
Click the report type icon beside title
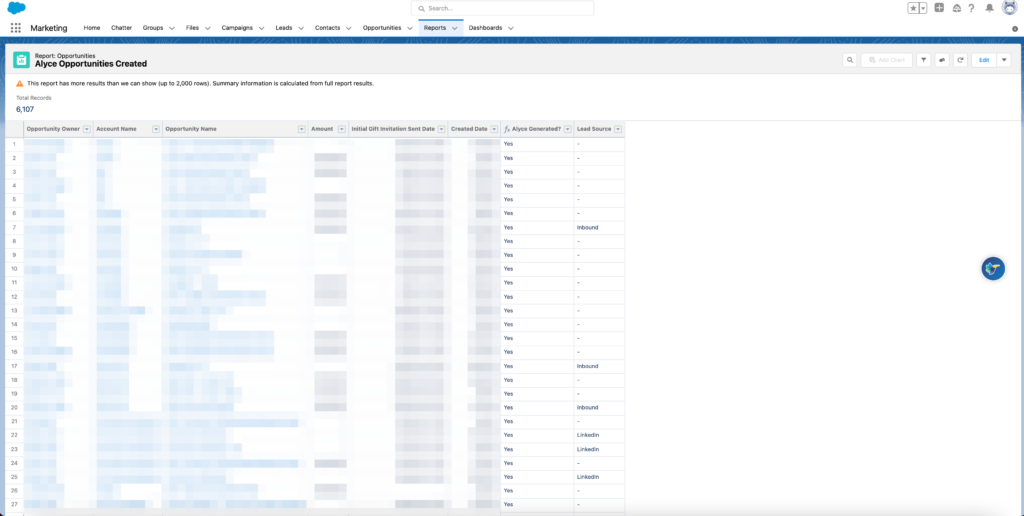click(22, 60)
